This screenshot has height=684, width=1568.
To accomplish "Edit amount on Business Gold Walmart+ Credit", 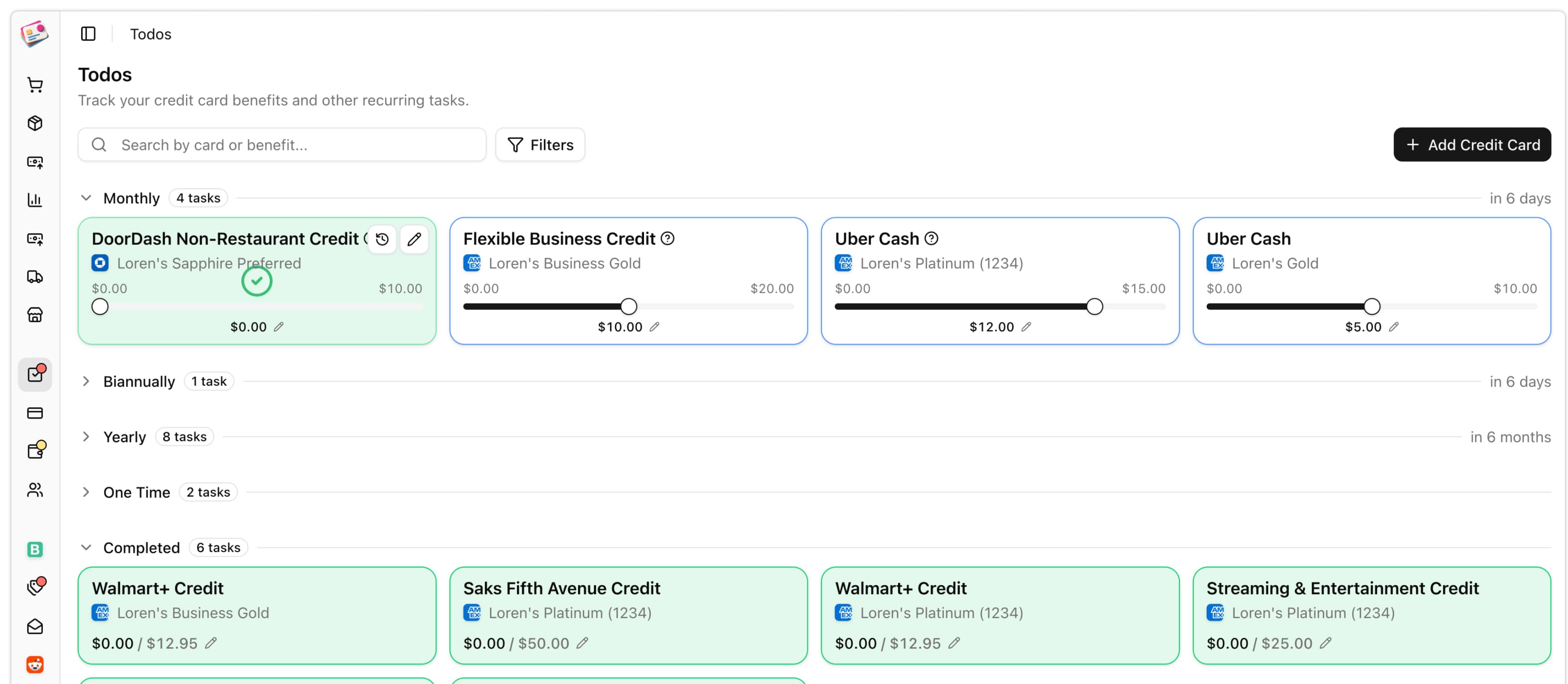I will coord(211,643).
